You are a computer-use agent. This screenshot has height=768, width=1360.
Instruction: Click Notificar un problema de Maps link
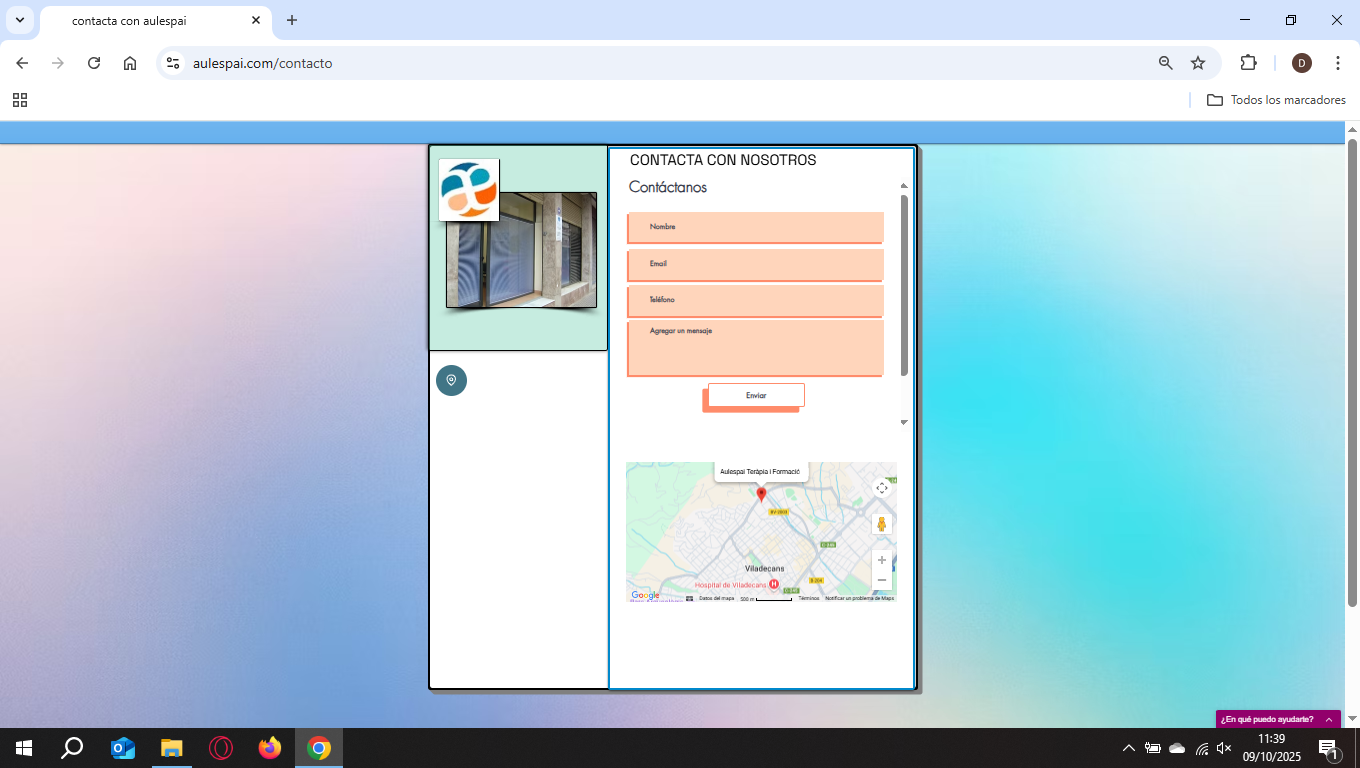click(859, 598)
